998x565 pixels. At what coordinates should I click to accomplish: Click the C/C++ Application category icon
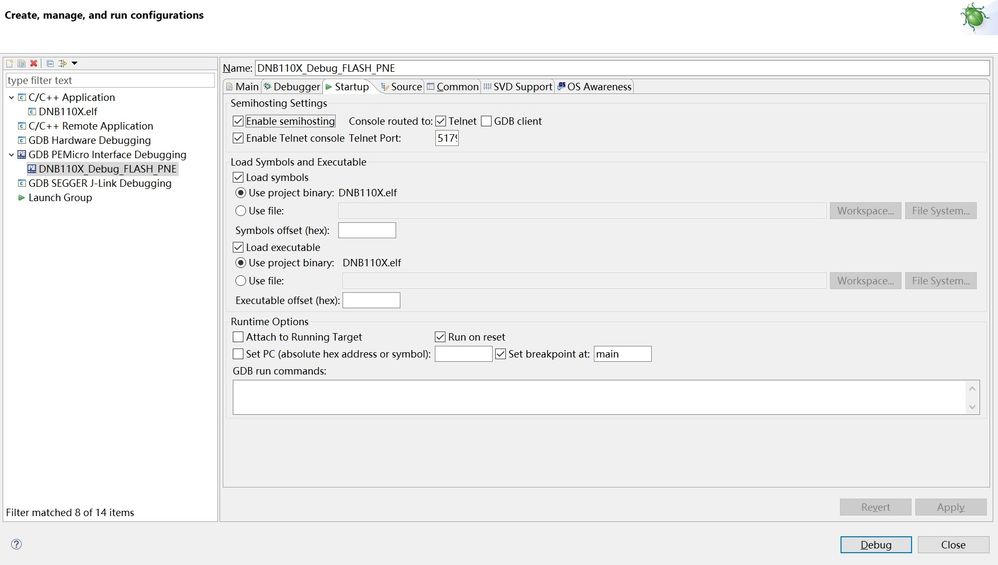(x=22, y=97)
